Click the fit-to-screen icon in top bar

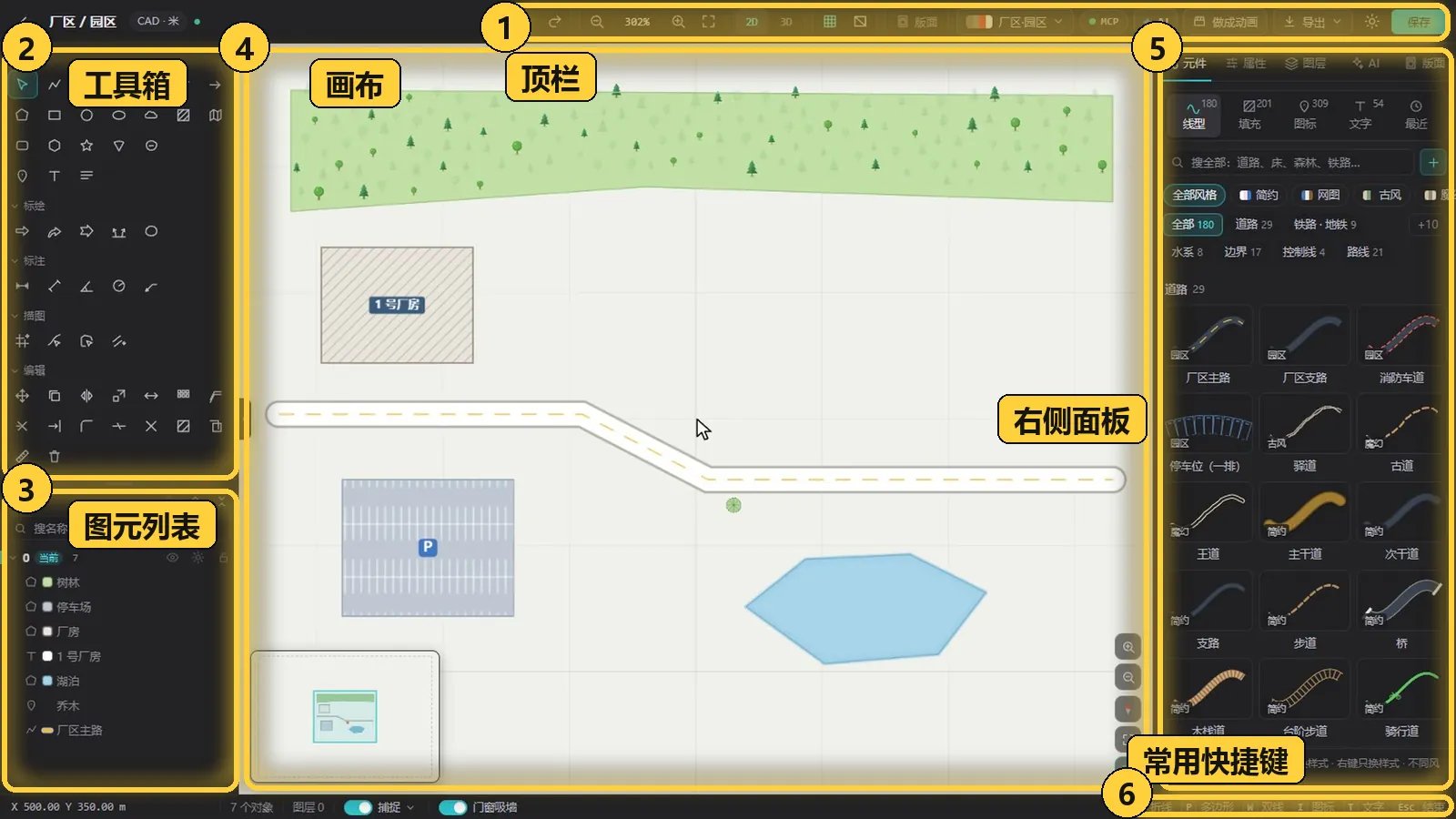[x=709, y=21]
